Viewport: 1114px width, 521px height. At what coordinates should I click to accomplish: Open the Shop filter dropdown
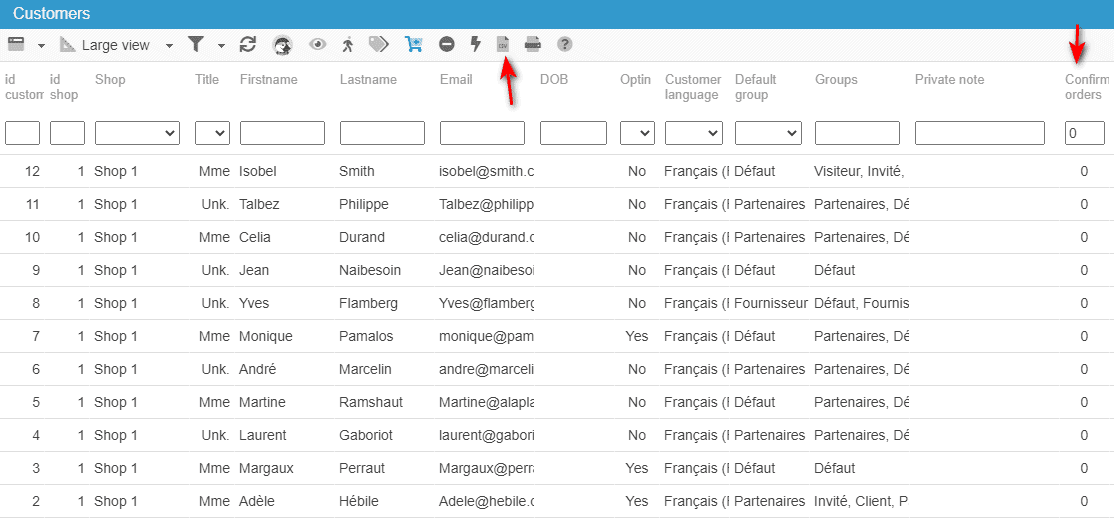click(x=137, y=133)
